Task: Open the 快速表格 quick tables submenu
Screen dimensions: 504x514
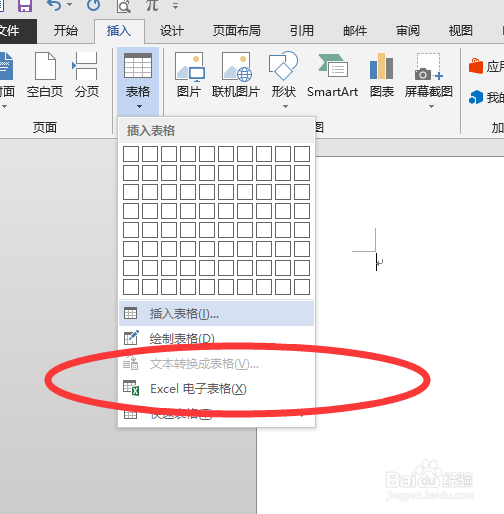Action: pos(216,414)
